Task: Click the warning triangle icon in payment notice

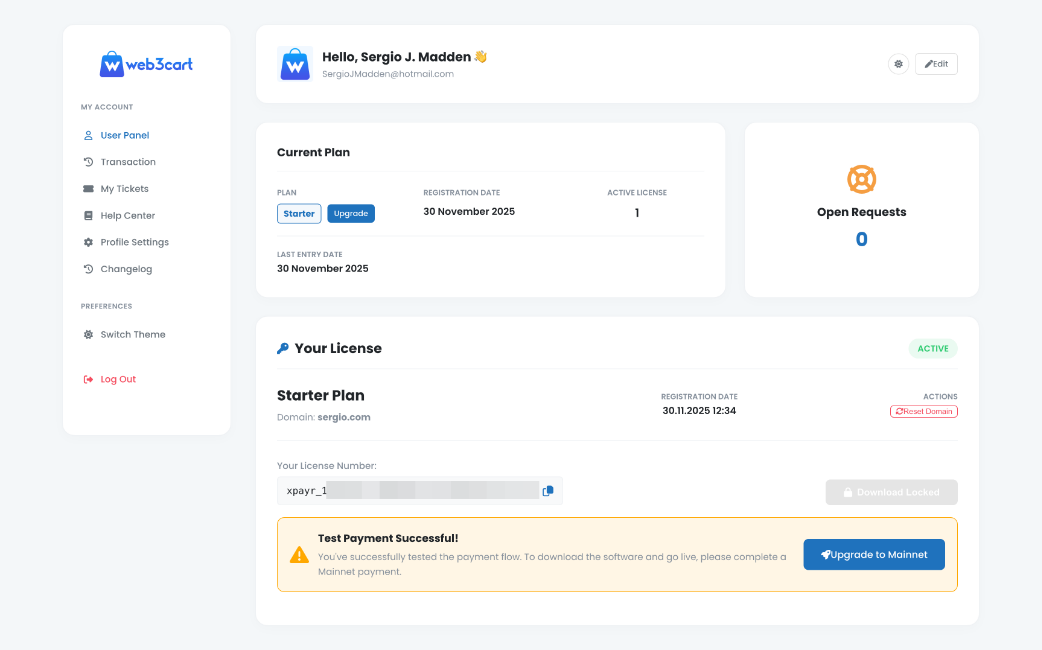Action: pos(299,554)
